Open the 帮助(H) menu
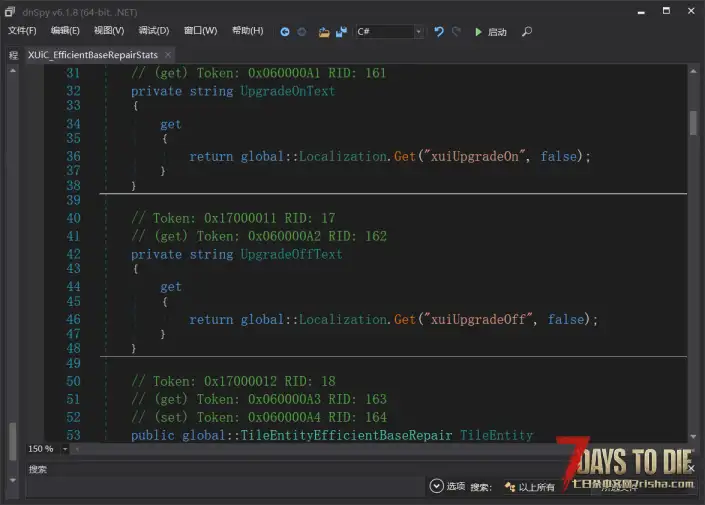Viewport: 705px width, 505px height. click(247, 31)
